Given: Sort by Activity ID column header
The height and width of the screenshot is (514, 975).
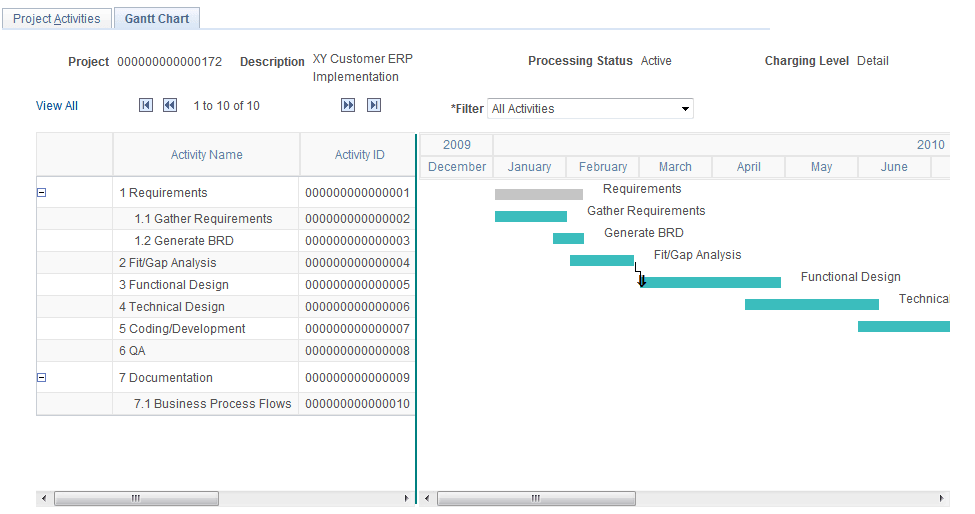Looking at the screenshot, I should point(359,155).
